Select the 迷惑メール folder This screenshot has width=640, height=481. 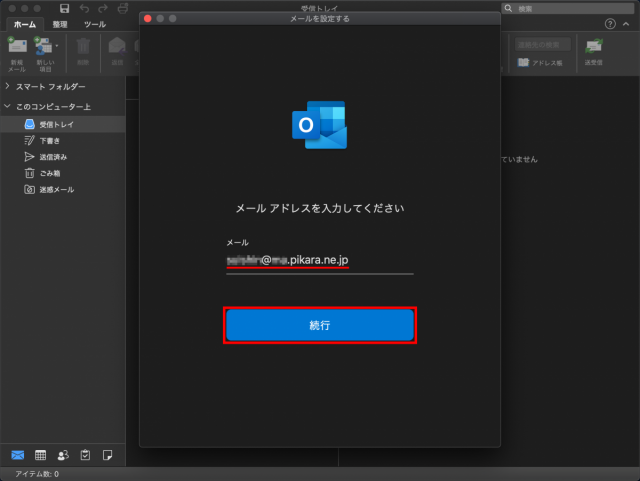[56, 189]
